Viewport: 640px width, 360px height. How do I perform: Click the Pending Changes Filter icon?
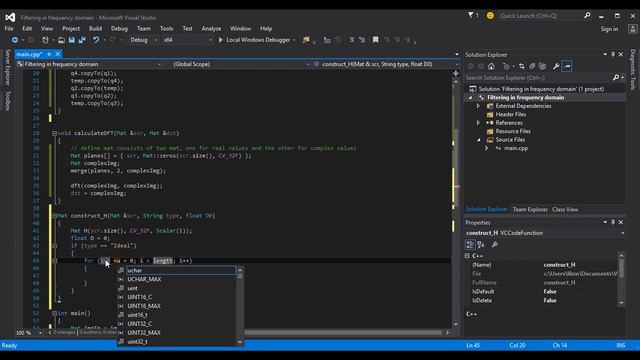point(507,66)
